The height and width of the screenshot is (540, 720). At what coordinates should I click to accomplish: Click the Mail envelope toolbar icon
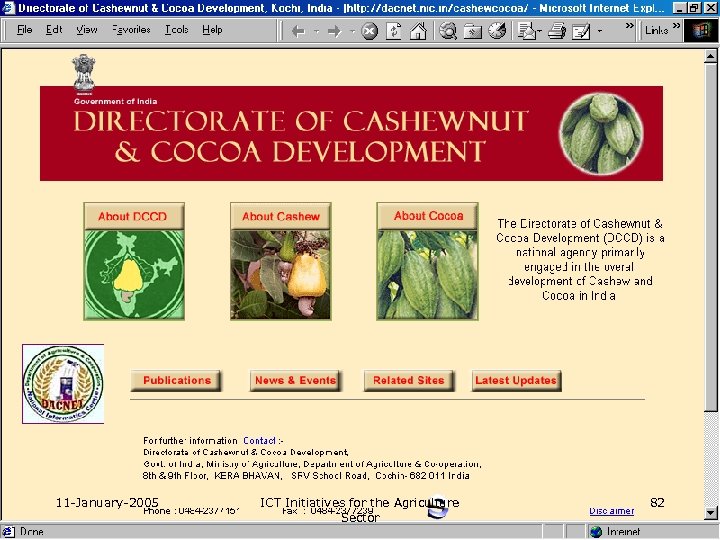[526, 31]
